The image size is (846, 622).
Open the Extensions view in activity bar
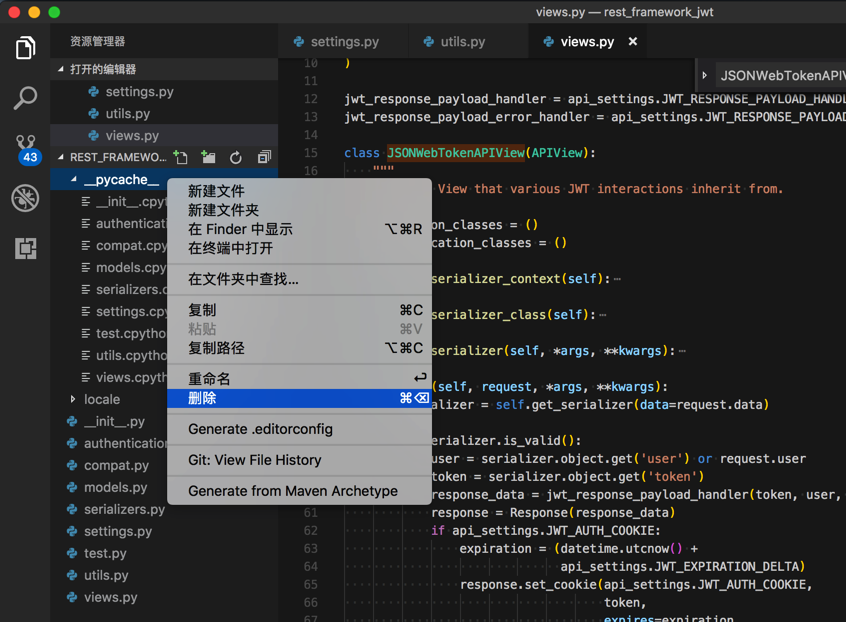coord(25,248)
